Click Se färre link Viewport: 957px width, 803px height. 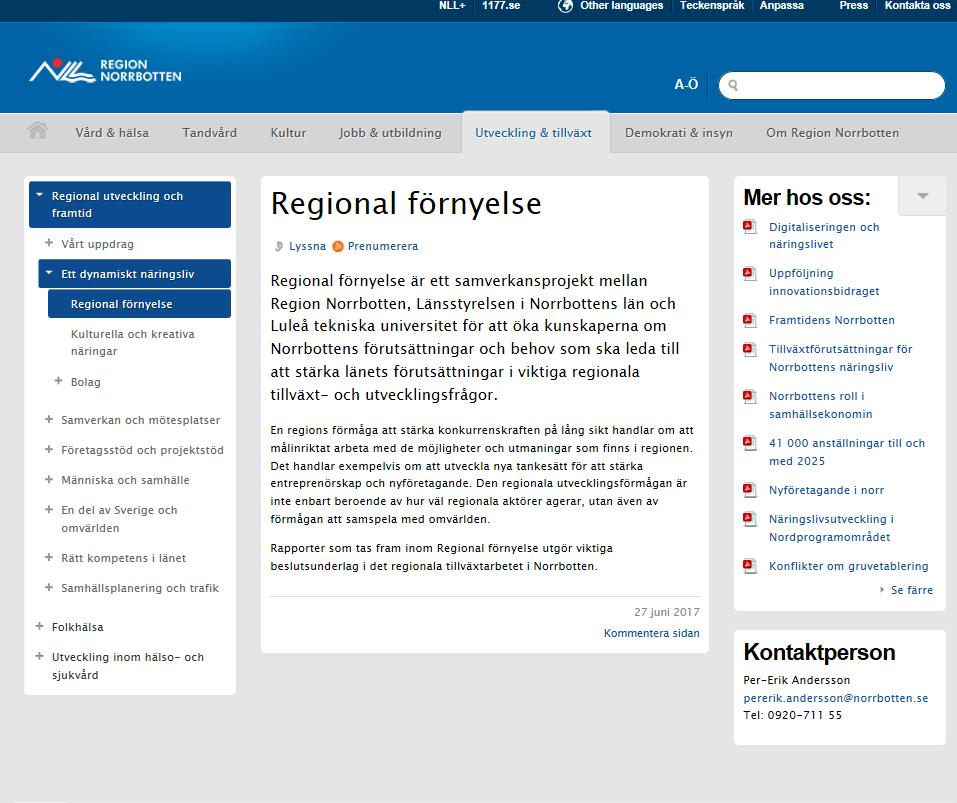point(912,590)
